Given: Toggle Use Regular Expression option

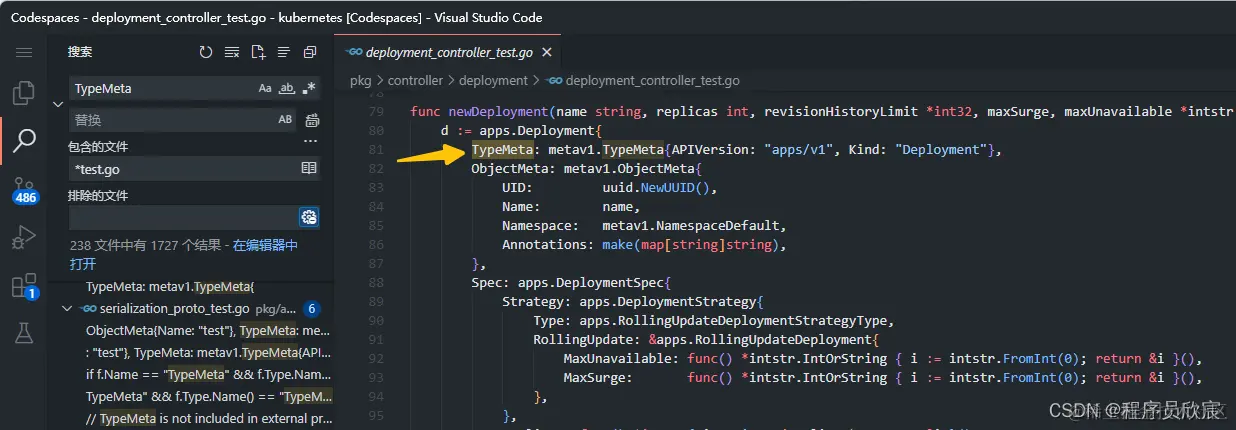Looking at the screenshot, I should tap(309, 88).
